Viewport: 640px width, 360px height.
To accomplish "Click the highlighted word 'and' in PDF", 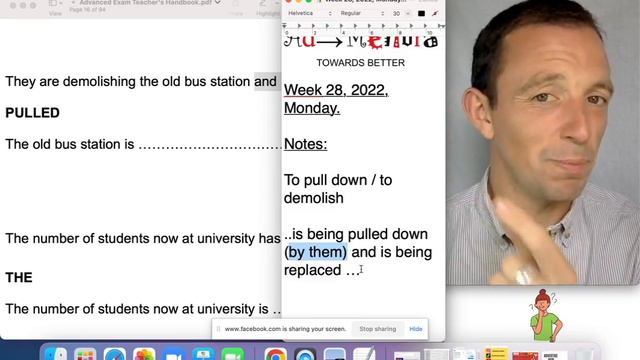I will point(265,82).
